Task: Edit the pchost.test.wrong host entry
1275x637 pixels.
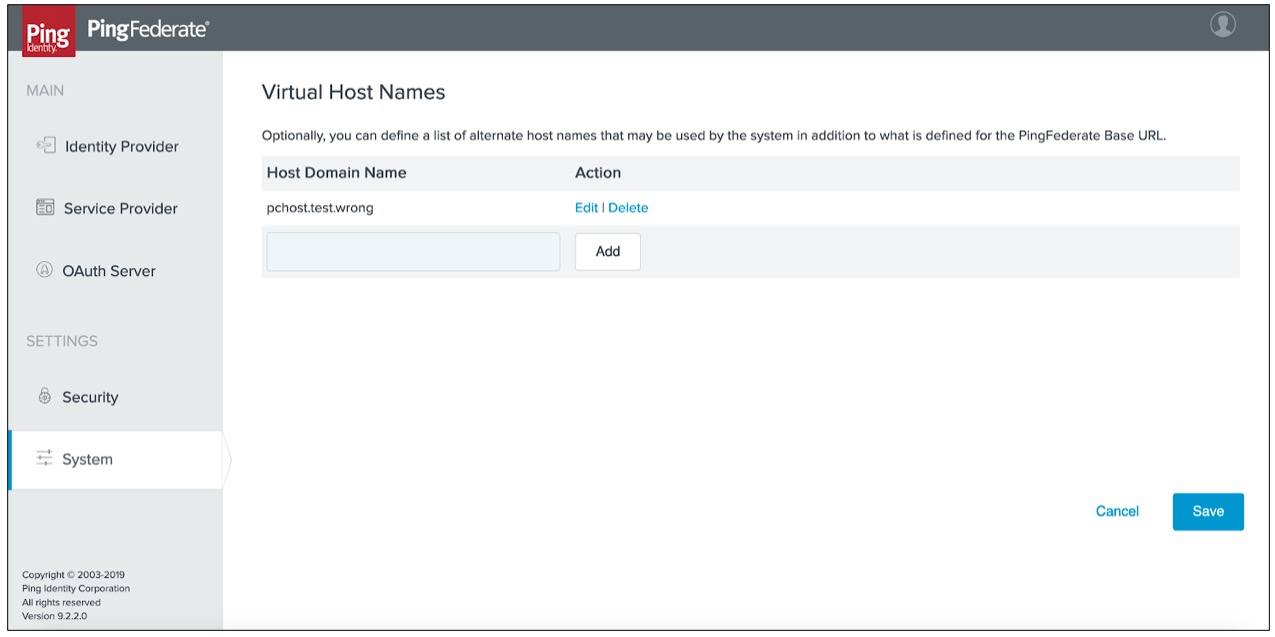Action: (586, 208)
